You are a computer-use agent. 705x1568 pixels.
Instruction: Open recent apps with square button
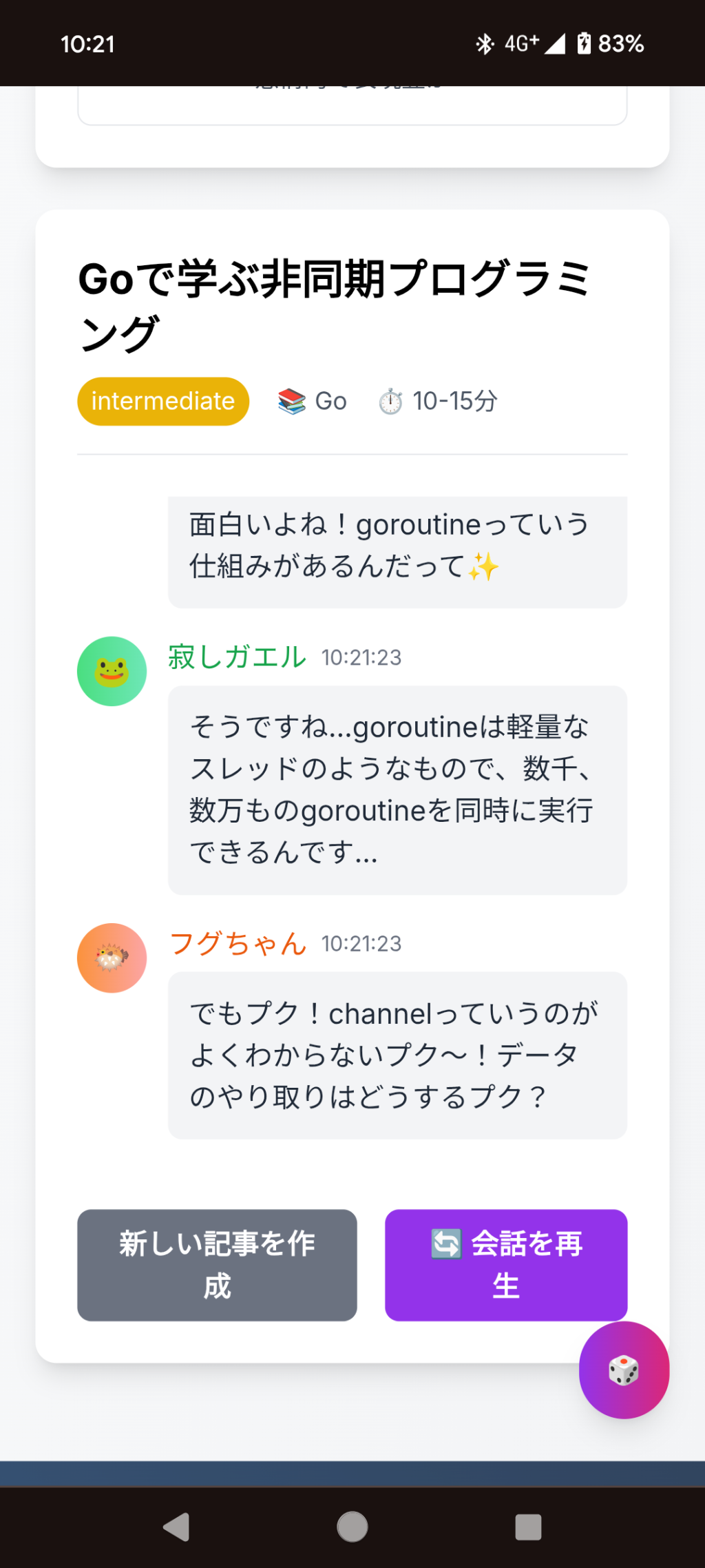tap(528, 1527)
